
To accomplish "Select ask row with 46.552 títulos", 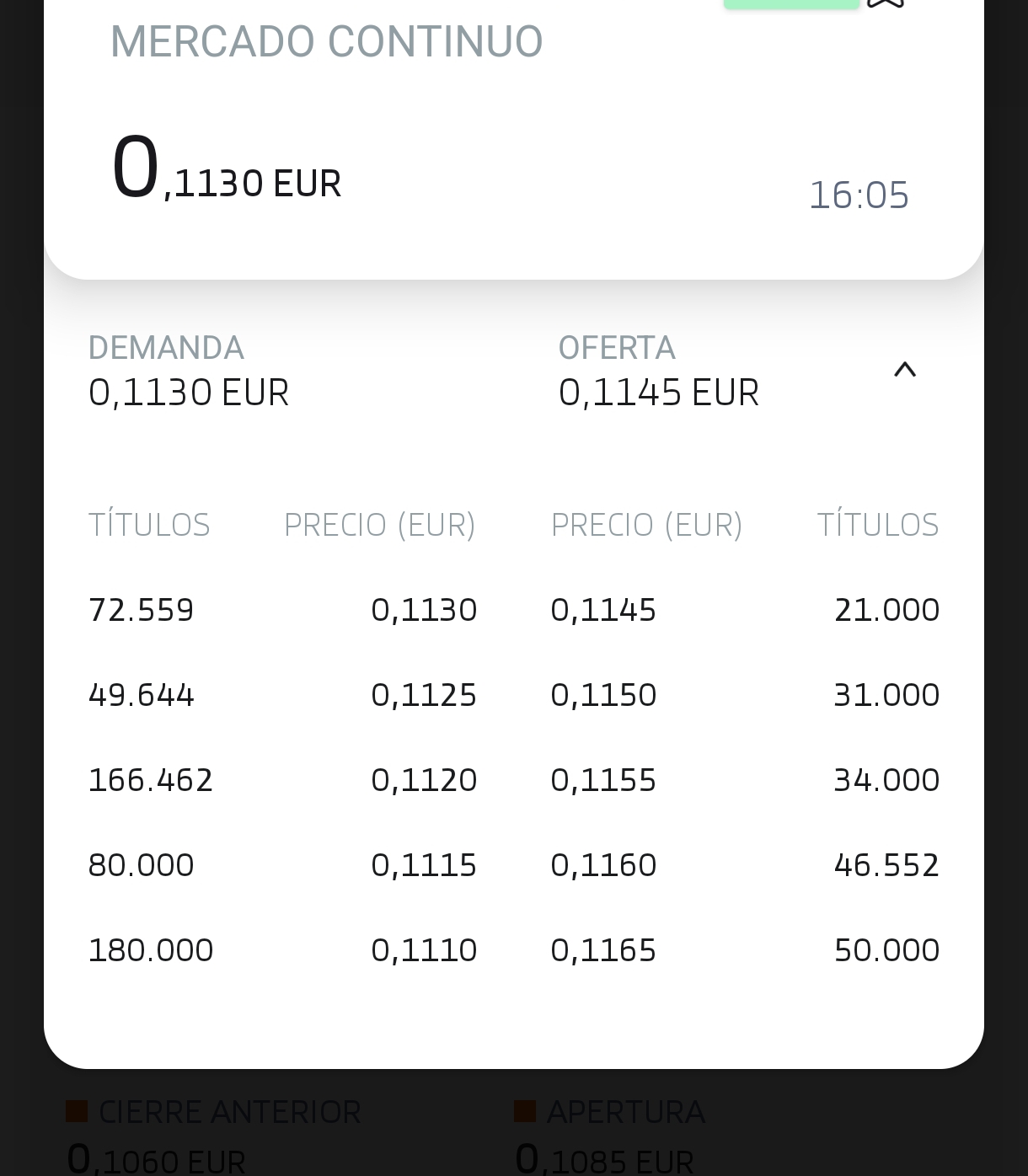I will click(886, 865).
